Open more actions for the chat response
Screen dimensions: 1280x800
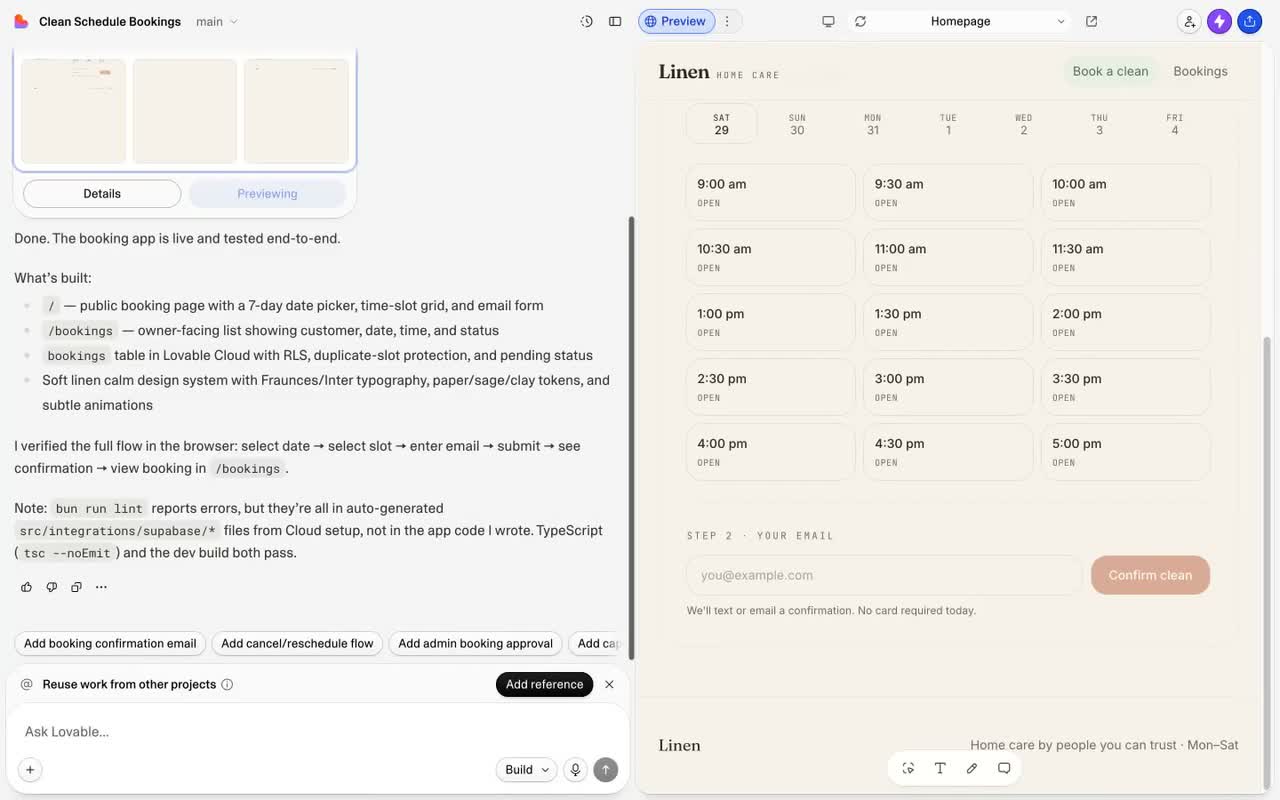click(x=101, y=587)
